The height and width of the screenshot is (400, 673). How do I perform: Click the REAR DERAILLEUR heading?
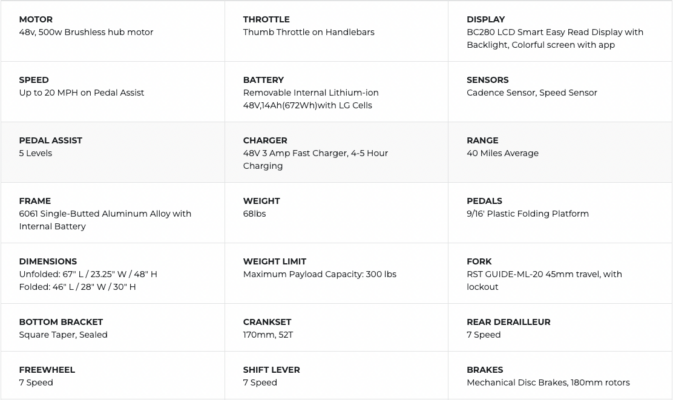point(508,322)
